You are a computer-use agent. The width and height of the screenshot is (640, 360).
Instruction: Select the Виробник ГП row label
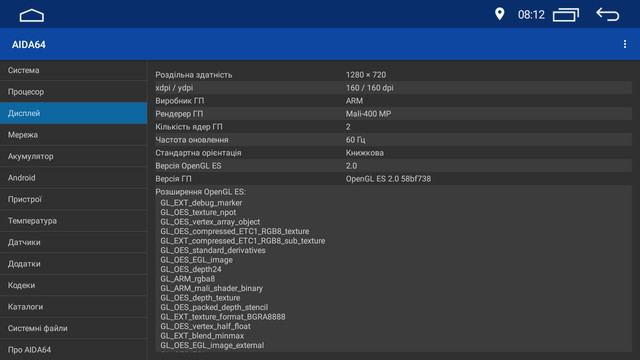[180, 101]
